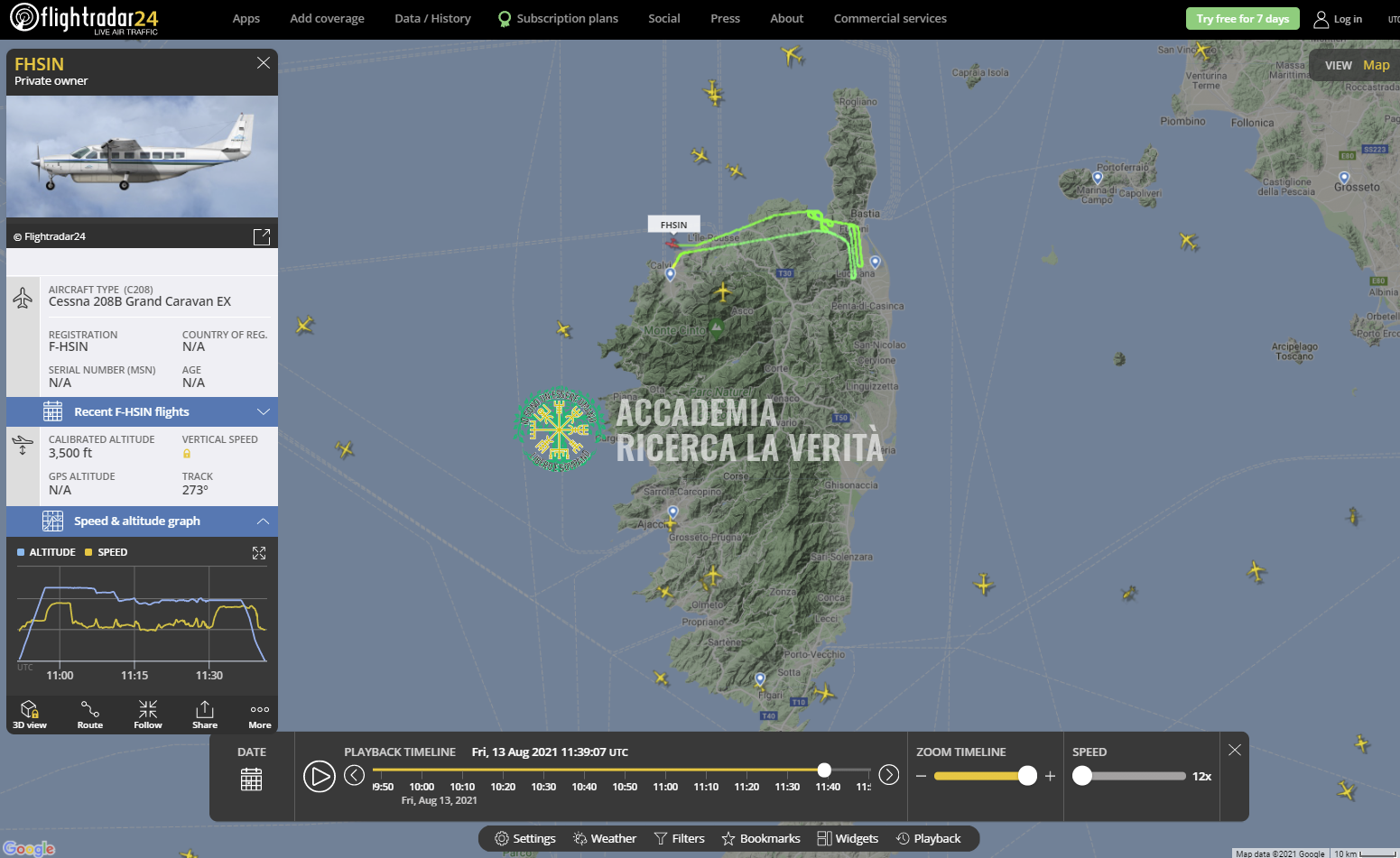The height and width of the screenshot is (858, 1400).
Task: Click the Route icon in aircraft panel
Action: pos(89,714)
